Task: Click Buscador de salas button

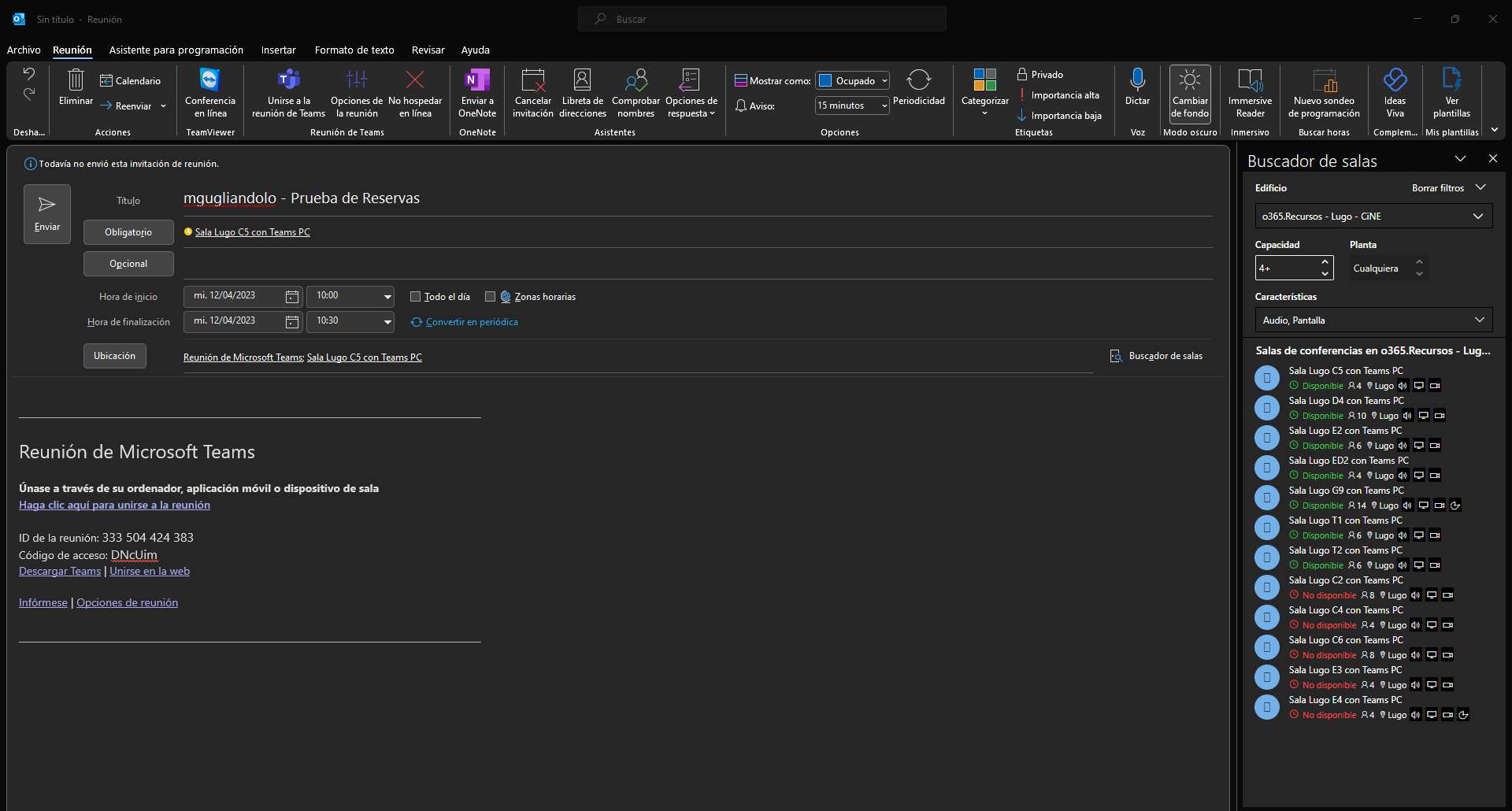Action: [1156, 356]
